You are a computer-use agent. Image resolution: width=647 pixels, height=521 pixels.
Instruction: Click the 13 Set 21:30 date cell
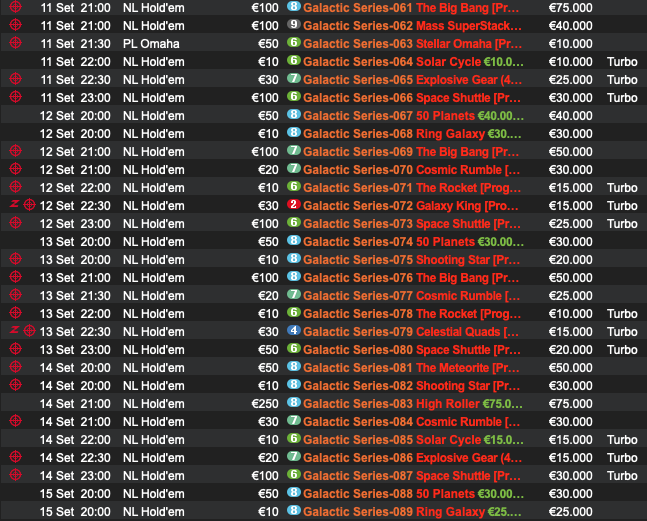pos(76,296)
